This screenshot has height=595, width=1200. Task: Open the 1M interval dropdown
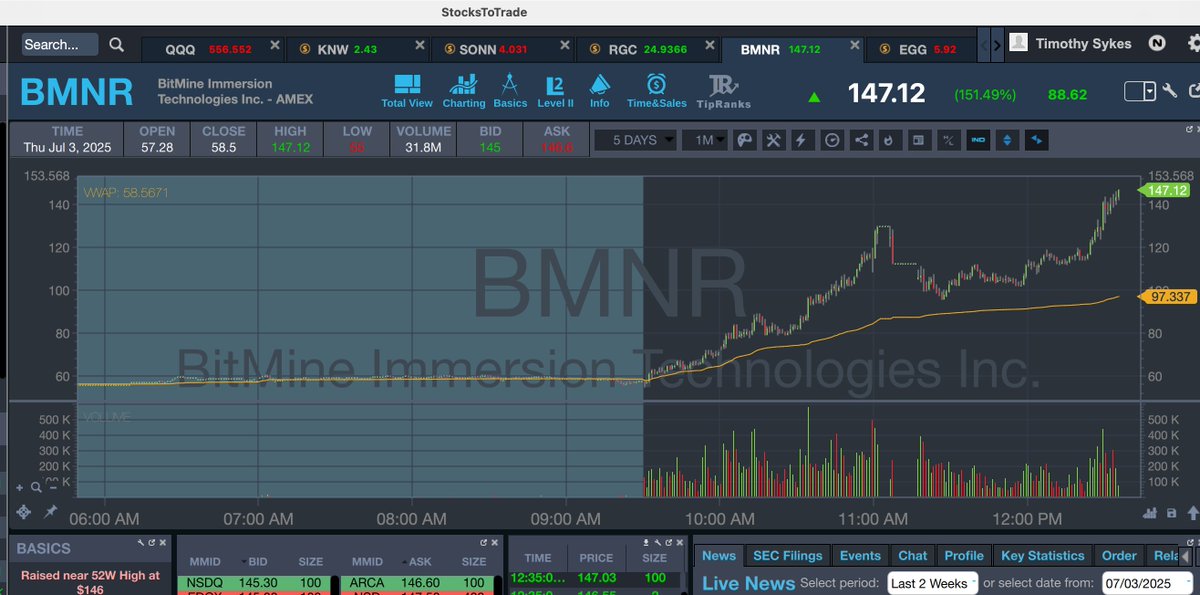click(704, 140)
